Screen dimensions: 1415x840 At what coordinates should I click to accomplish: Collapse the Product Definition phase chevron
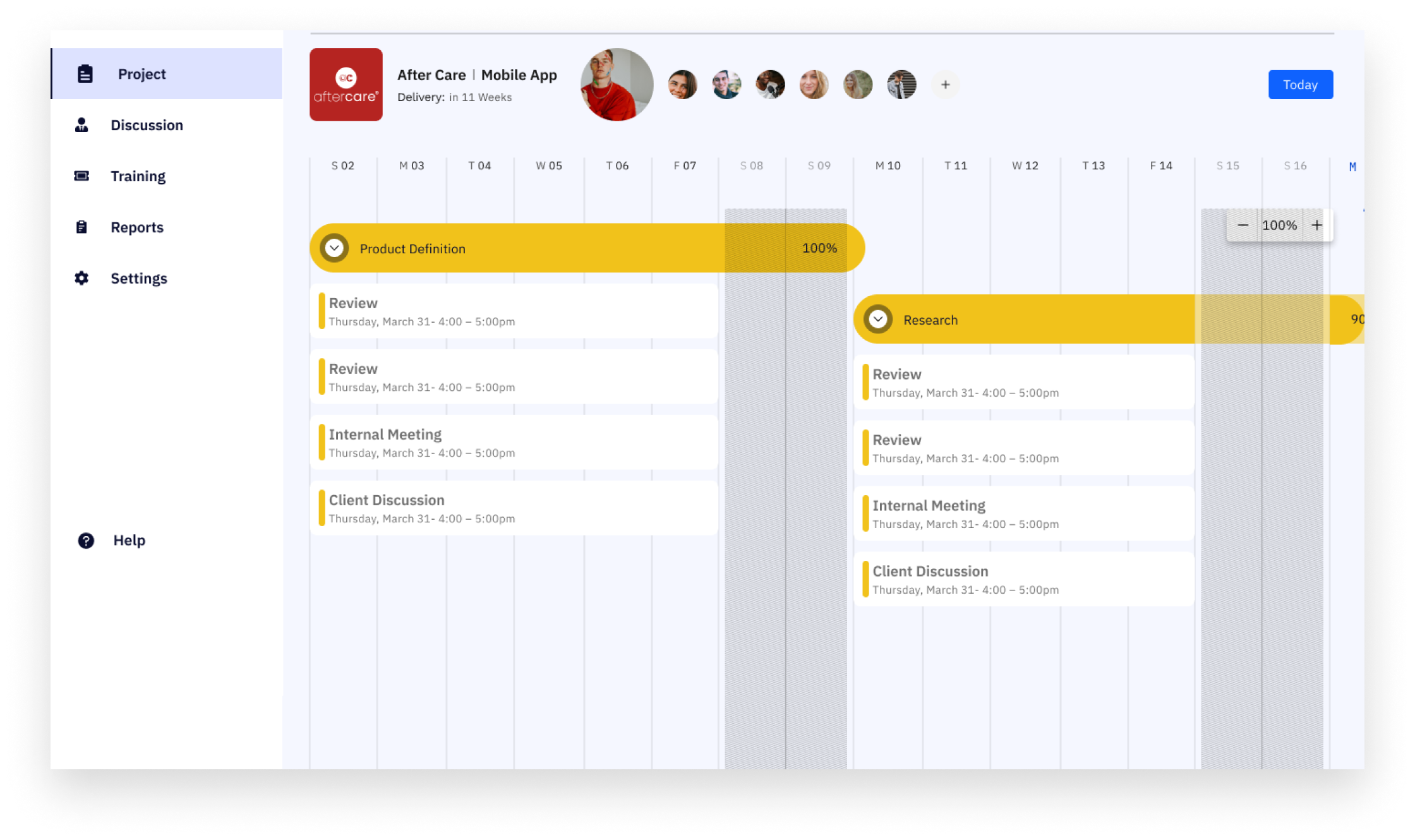pos(334,248)
